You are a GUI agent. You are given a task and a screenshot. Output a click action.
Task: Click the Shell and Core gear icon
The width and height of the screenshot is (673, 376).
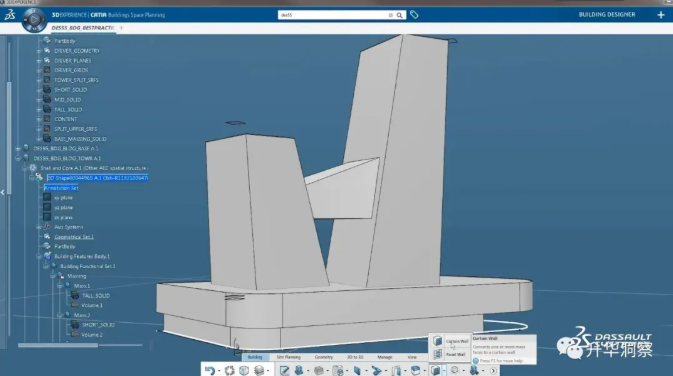click(33, 168)
